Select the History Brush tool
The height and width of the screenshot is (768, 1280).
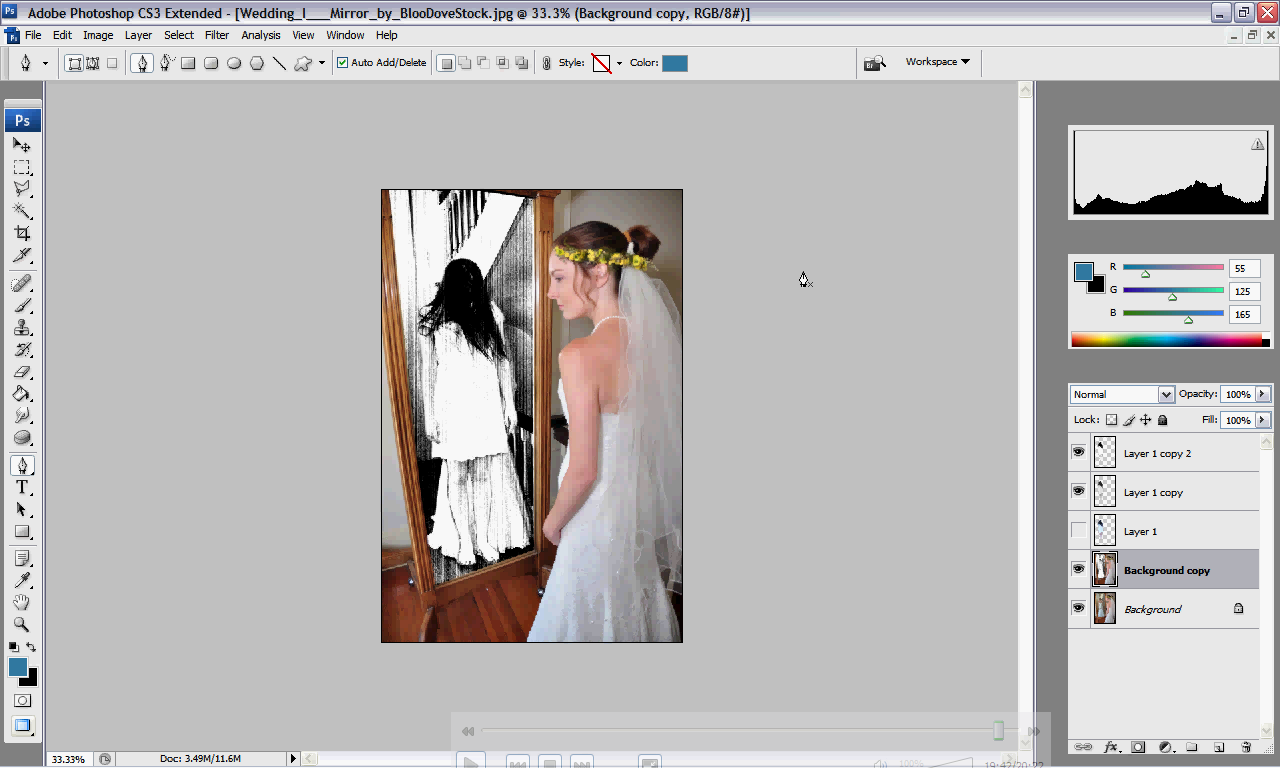coord(21,349)
